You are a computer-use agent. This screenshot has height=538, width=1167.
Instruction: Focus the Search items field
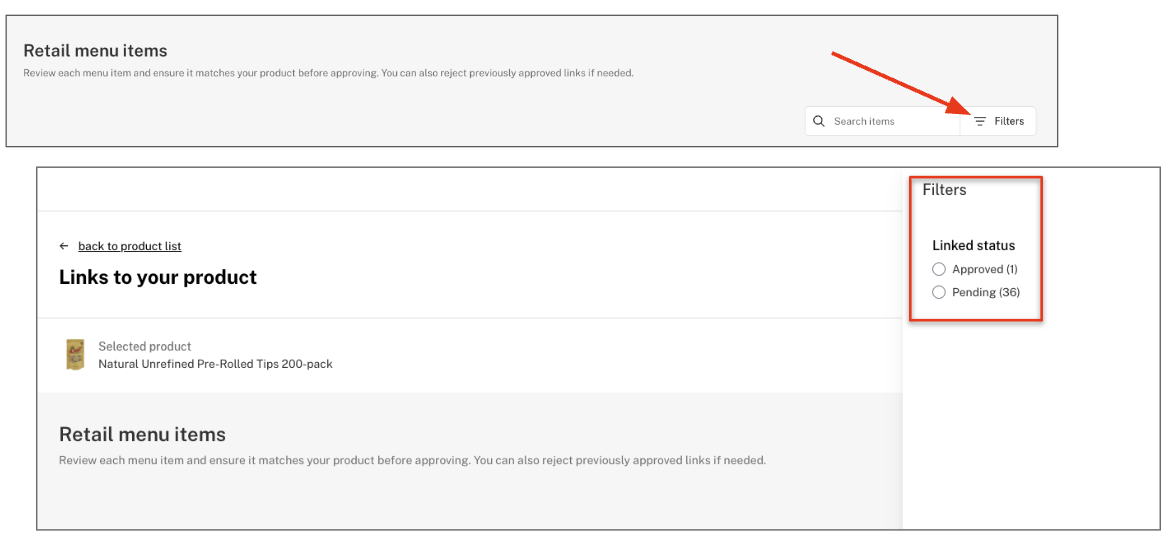click(x=883, y=121)
